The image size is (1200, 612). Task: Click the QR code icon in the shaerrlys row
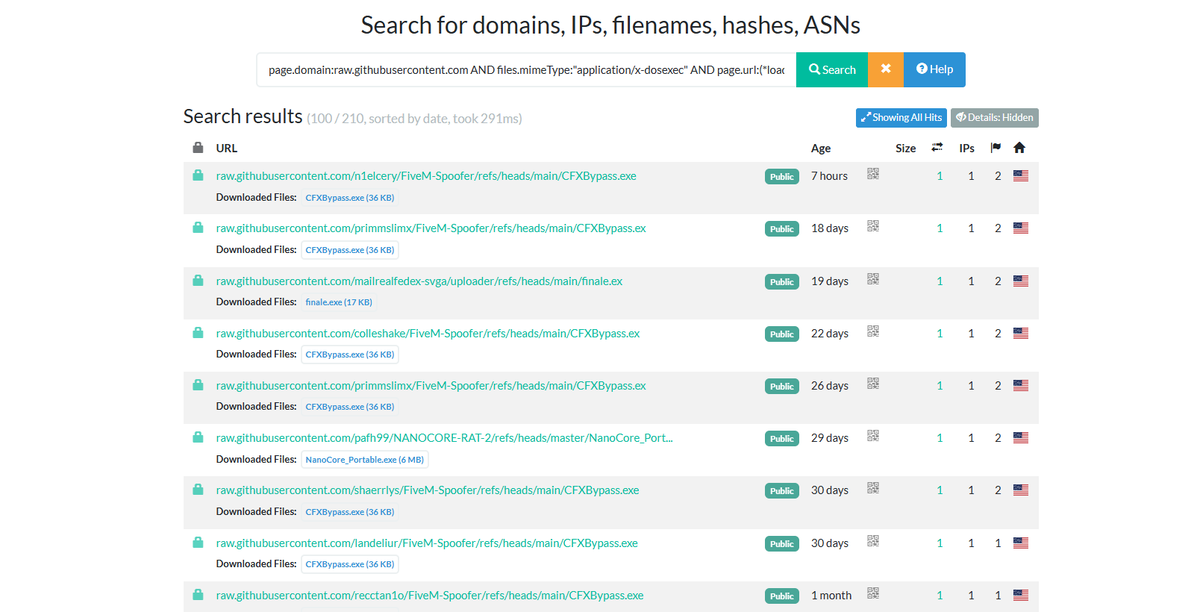click(873, 489)
